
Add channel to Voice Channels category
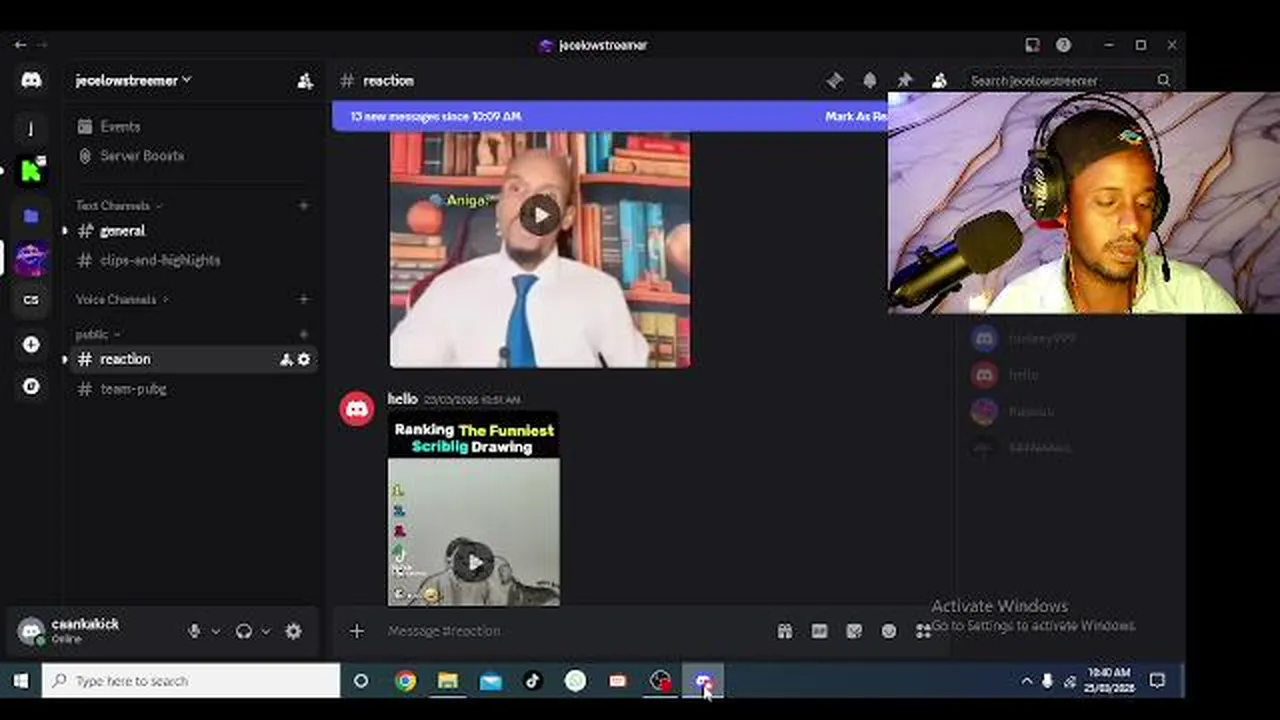click(x=304, y=299)
